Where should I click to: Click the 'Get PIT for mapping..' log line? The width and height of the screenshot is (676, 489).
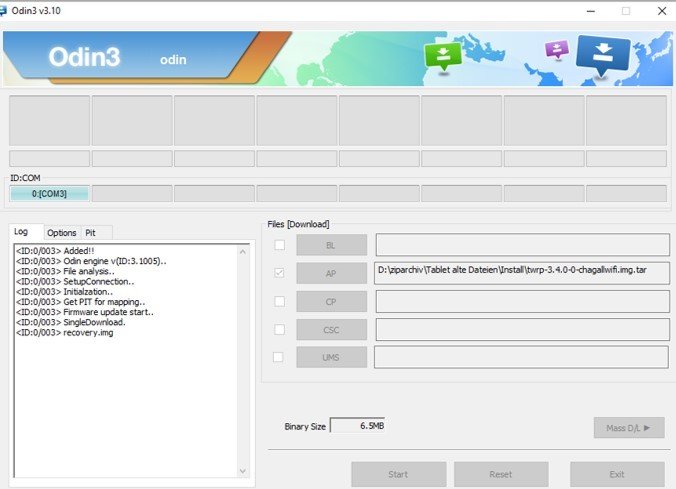pos(80,302)
